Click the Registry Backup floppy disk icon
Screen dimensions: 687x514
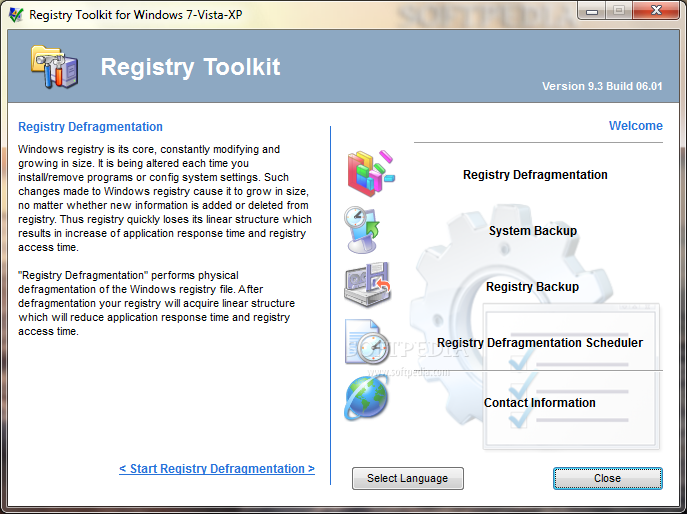pyautogui.click(x=367, y=285)
